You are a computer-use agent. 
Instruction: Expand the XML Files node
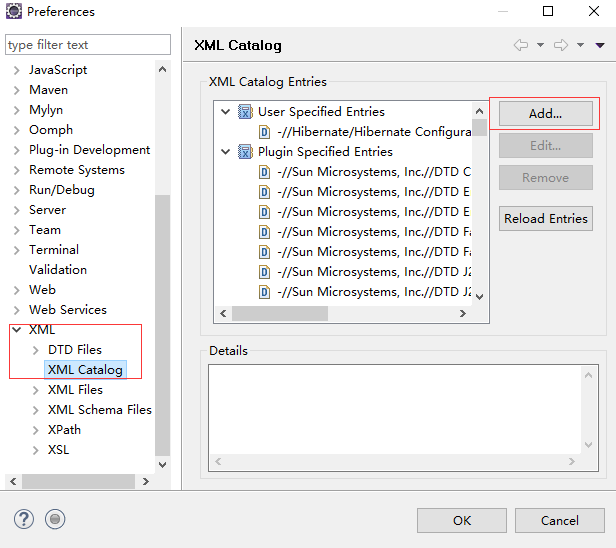[35, 390]
